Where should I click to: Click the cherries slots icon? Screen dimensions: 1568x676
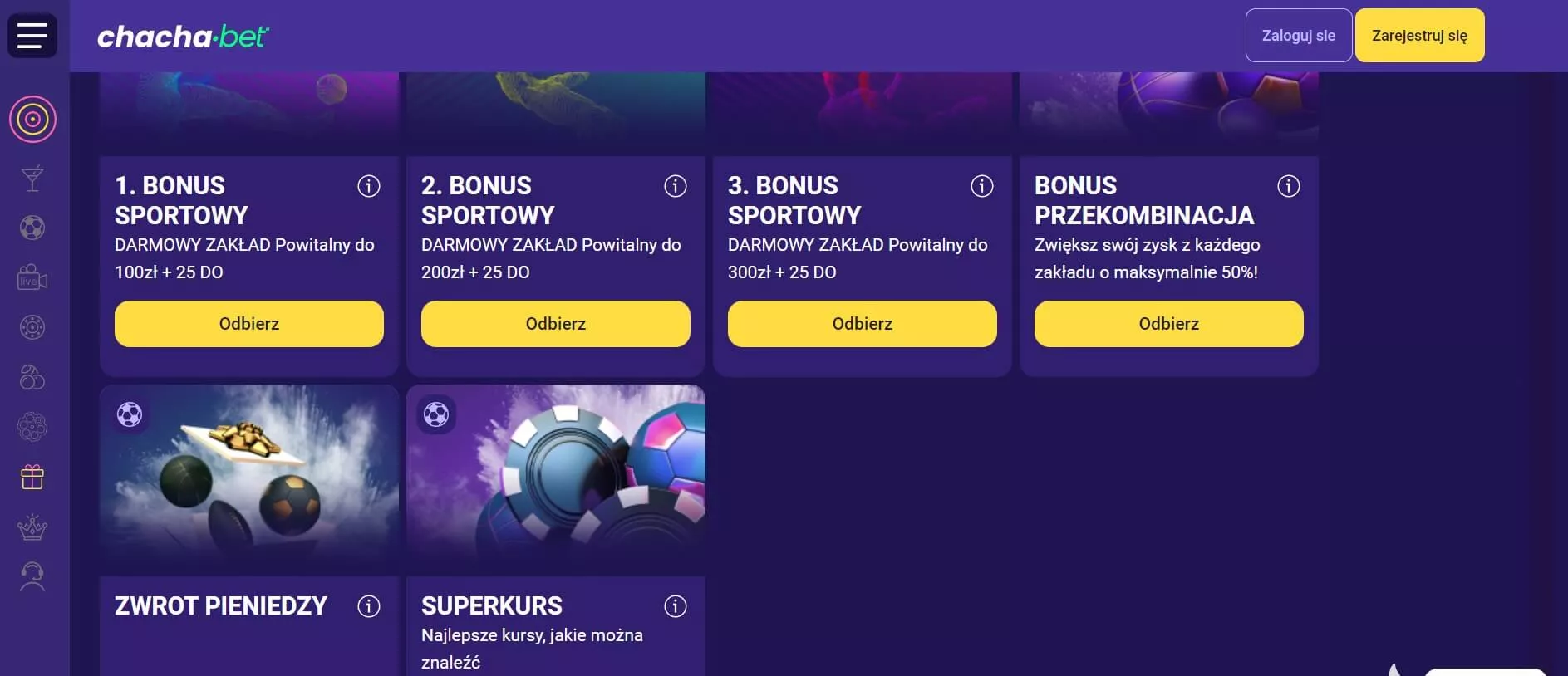pos(32,378)
